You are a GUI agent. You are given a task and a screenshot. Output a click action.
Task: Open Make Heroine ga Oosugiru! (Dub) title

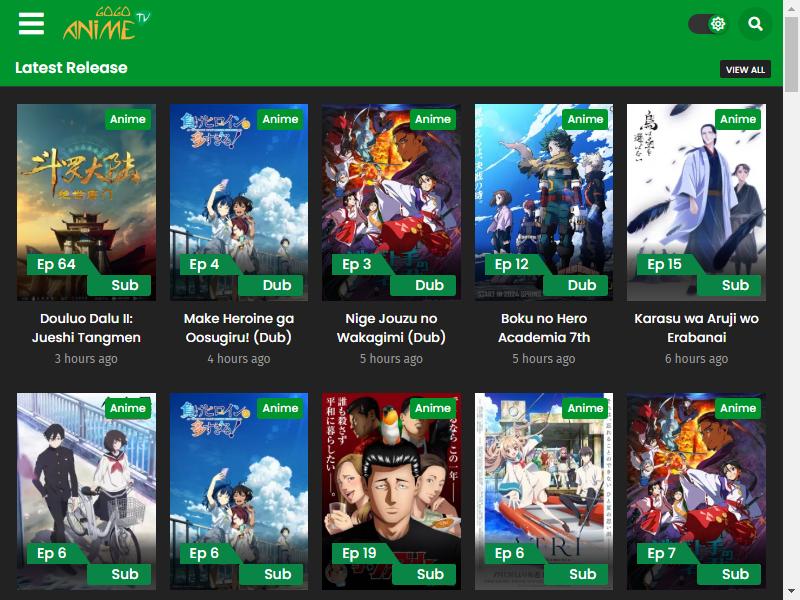[239, 328]
